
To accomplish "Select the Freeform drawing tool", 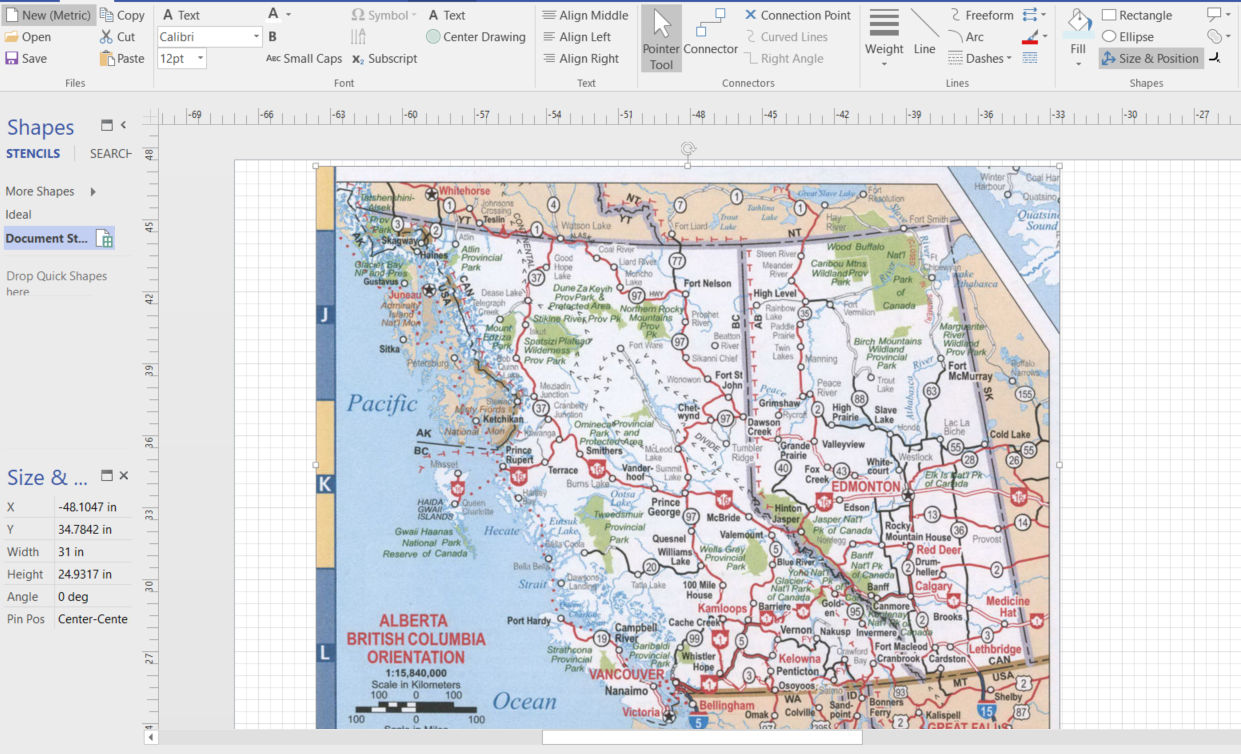I will [979, 15].
